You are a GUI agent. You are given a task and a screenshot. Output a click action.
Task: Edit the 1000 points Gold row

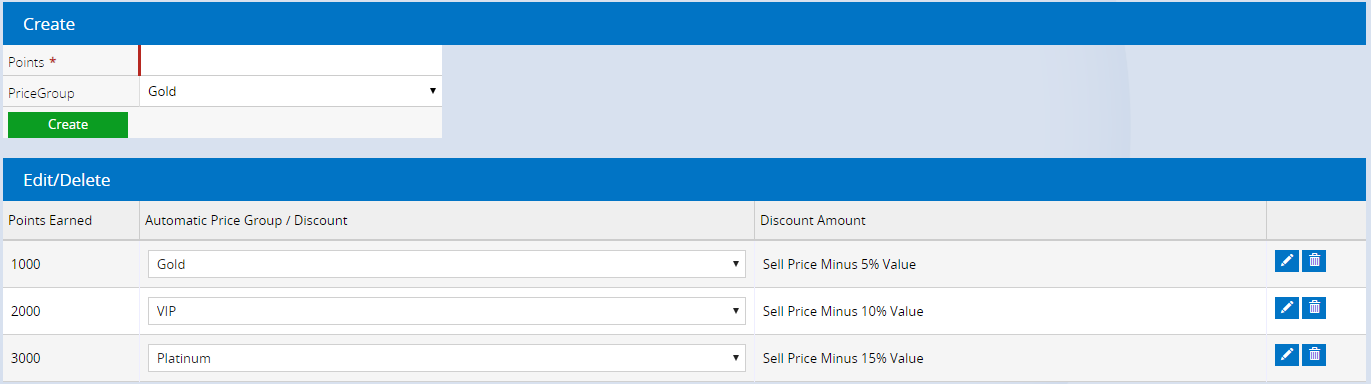coord(1287,261)
